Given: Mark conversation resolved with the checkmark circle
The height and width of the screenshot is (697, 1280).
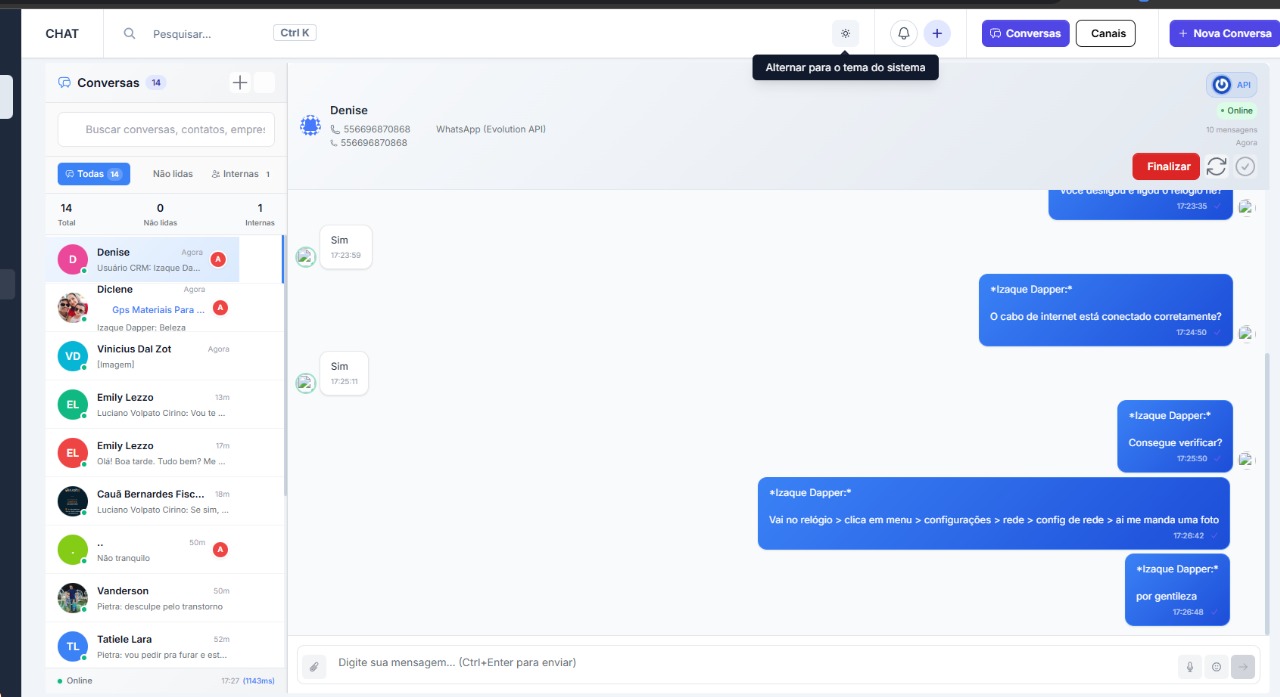Looking at the screenshot, I should pos(1245,166).
